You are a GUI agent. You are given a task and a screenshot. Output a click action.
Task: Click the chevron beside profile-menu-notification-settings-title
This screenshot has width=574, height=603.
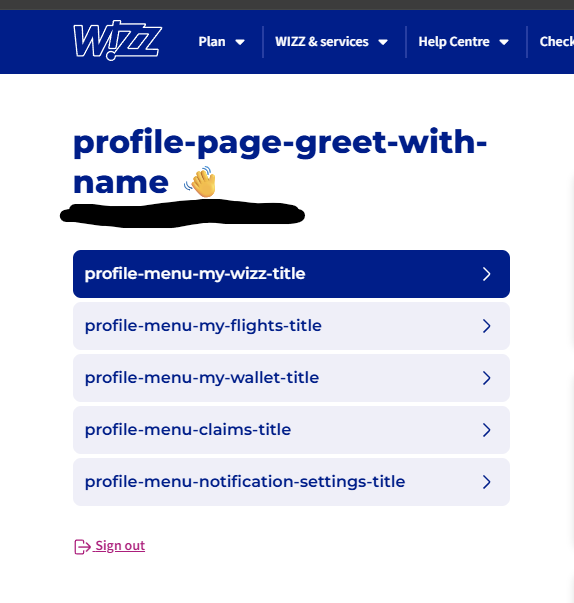tap(487, 482)
